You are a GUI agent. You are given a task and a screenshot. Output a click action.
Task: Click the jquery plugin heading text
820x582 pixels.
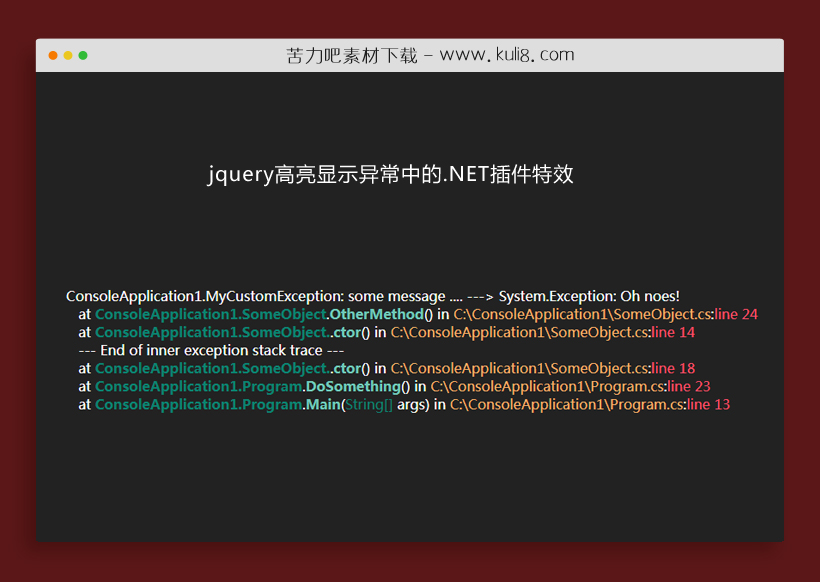pyautogui.click(x=390, y=174)
